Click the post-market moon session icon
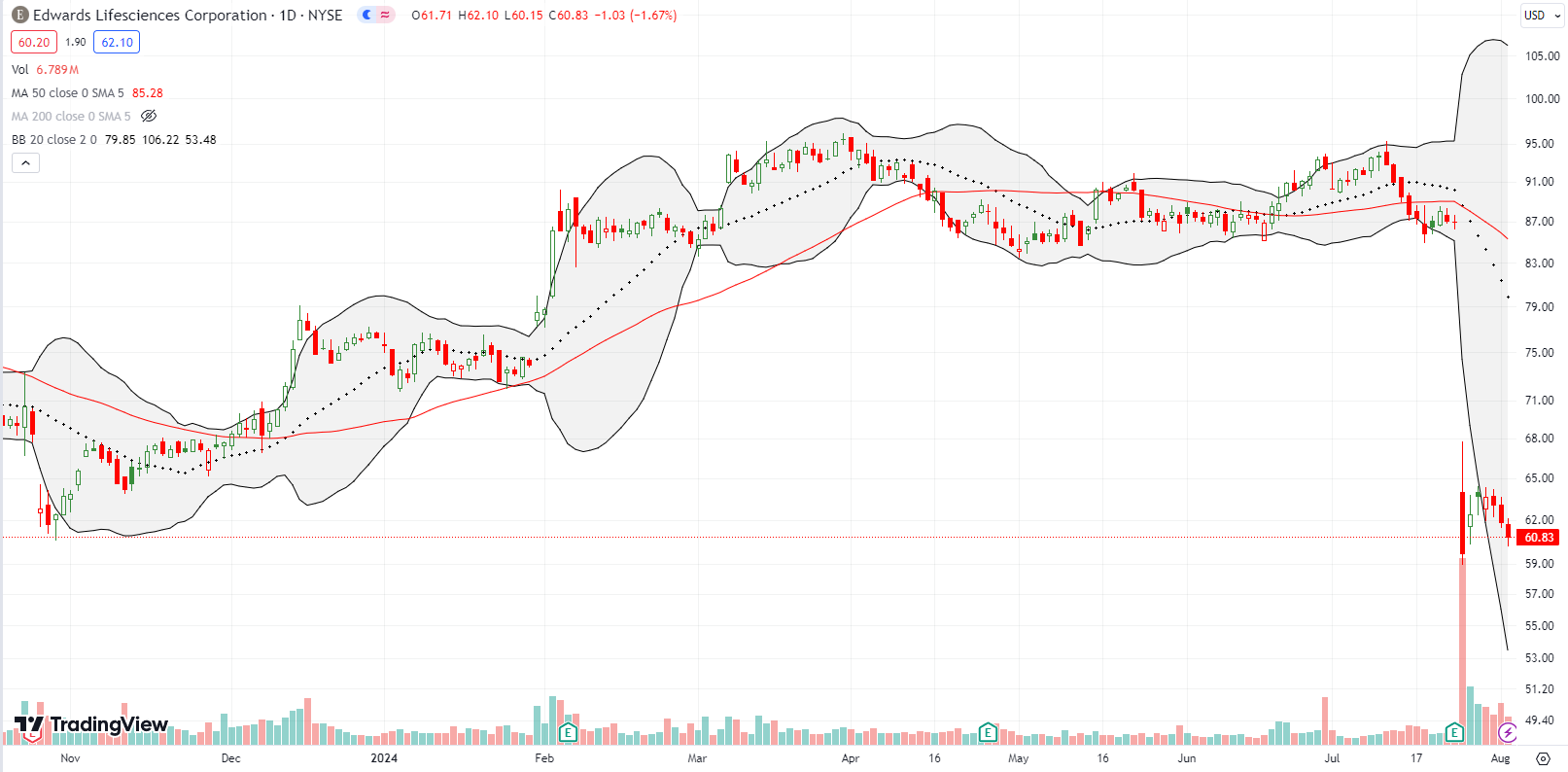 (366, 16)
